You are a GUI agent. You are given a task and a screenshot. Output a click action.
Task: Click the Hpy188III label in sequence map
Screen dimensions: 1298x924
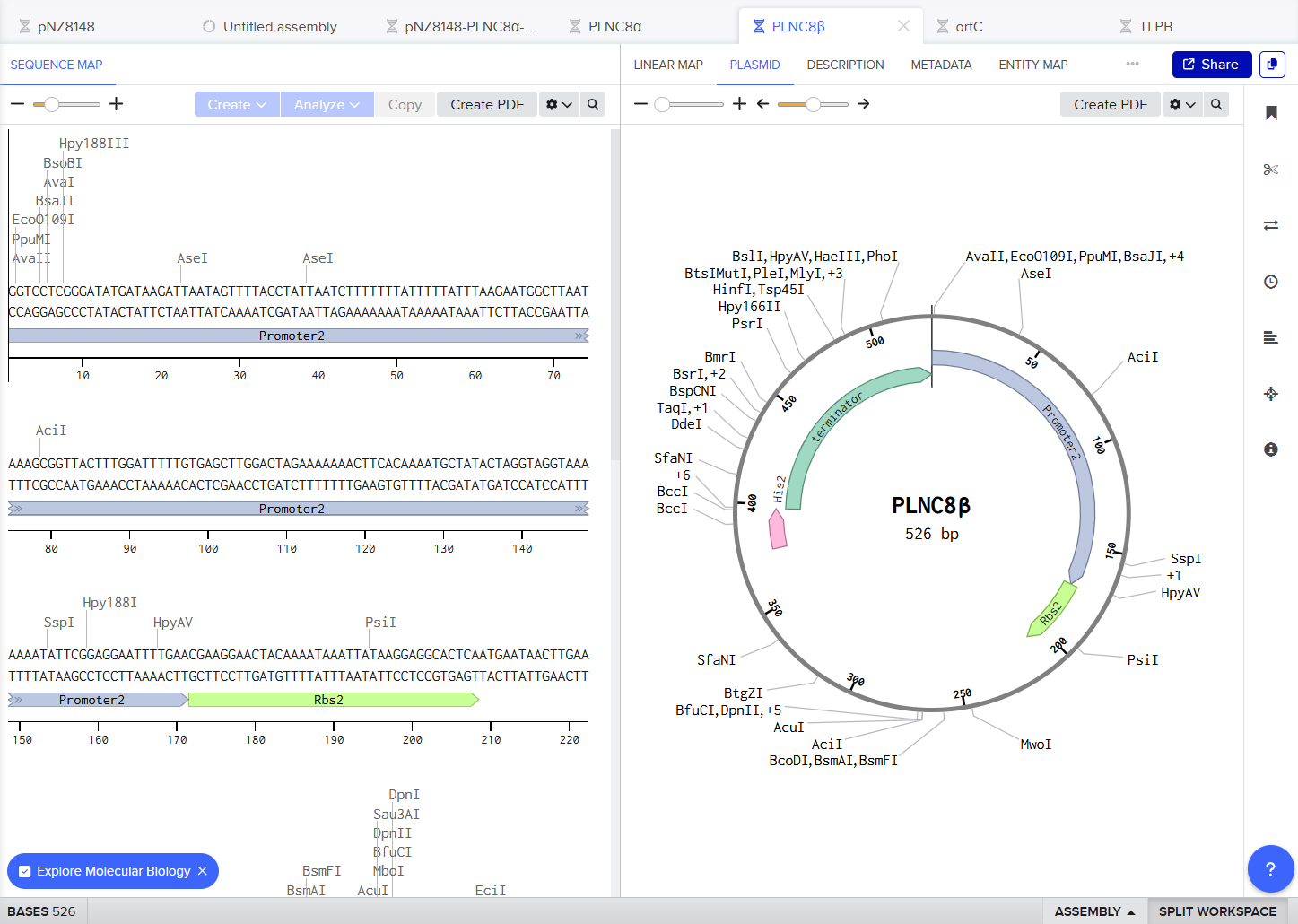pos(94,144)
